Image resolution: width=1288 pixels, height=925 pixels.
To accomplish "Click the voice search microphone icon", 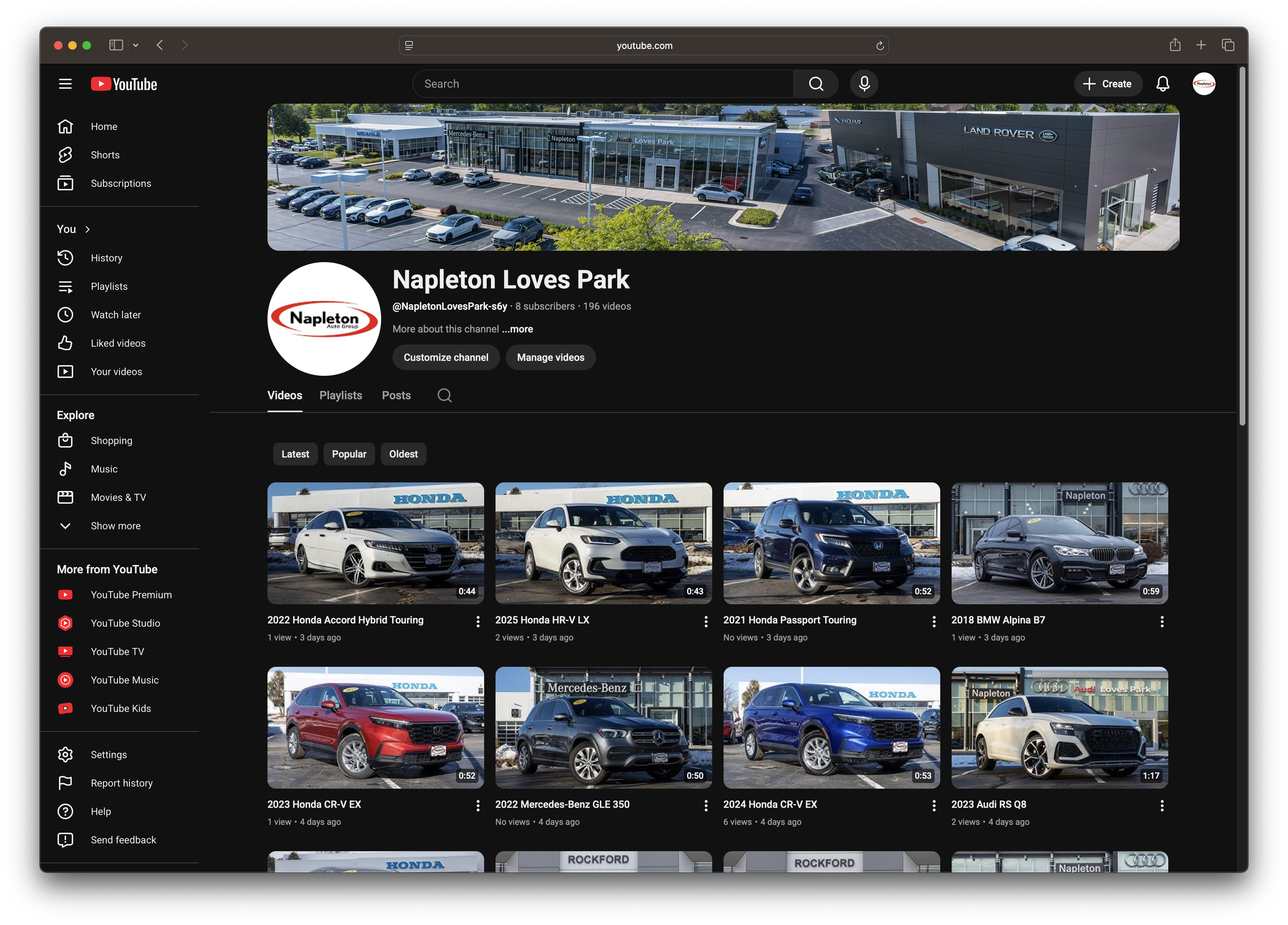I will point(864,84).
